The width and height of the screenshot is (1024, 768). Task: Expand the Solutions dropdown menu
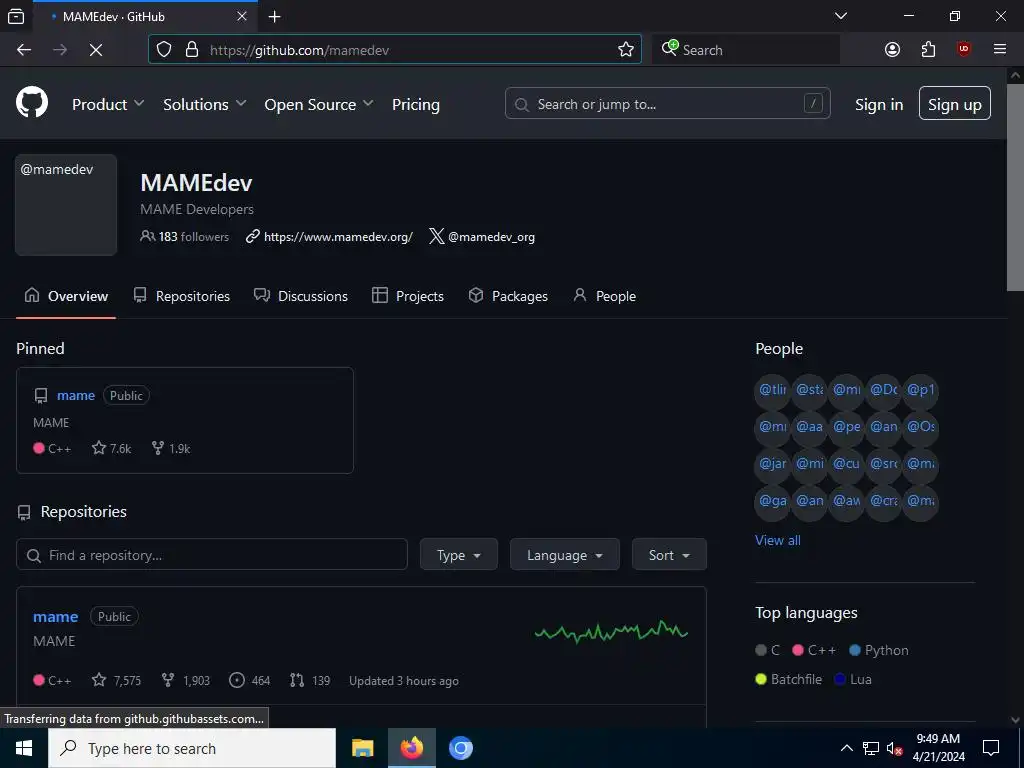point(204,104)
